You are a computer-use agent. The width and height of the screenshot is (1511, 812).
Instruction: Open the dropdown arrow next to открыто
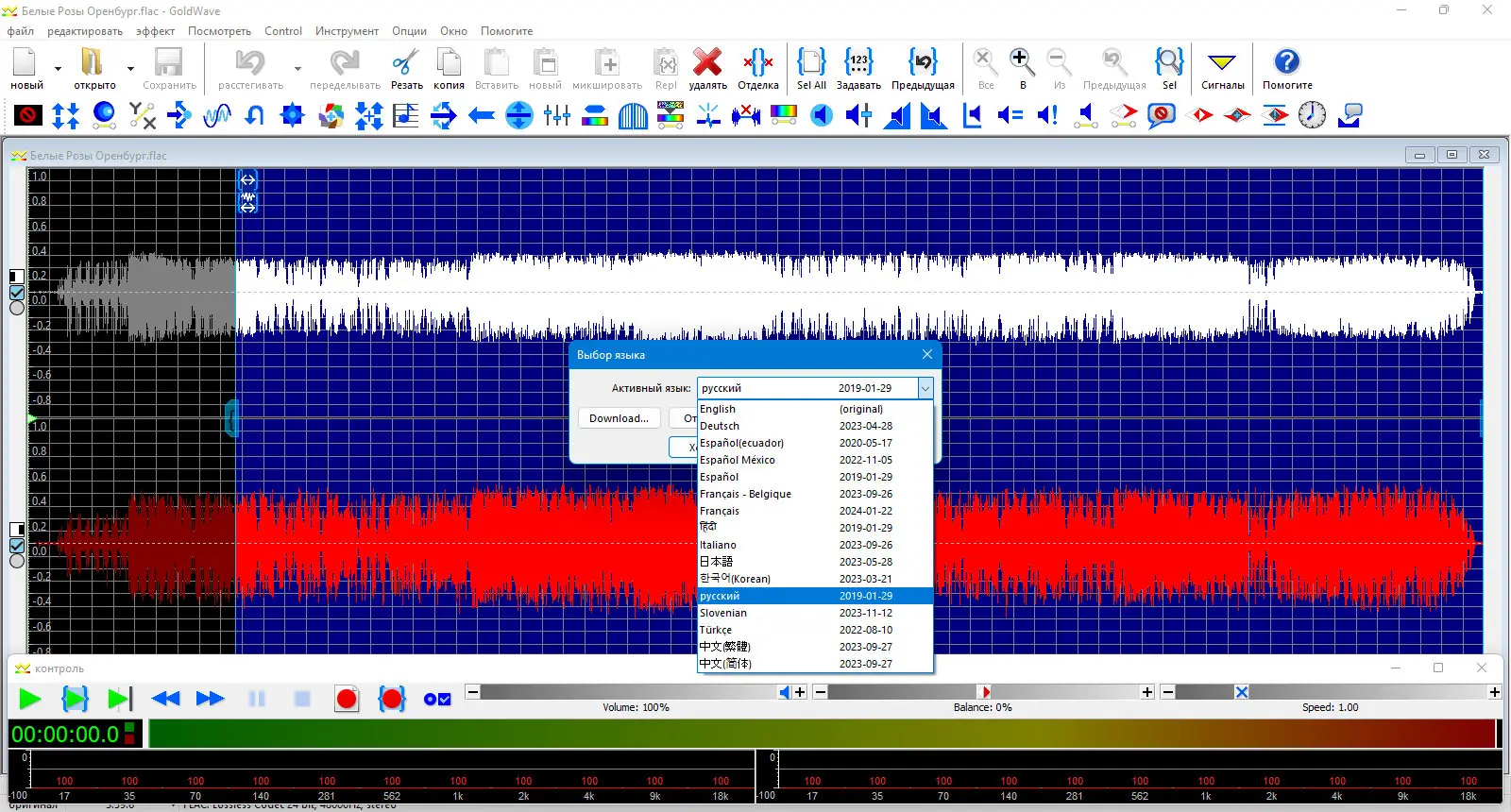(130, 69)
